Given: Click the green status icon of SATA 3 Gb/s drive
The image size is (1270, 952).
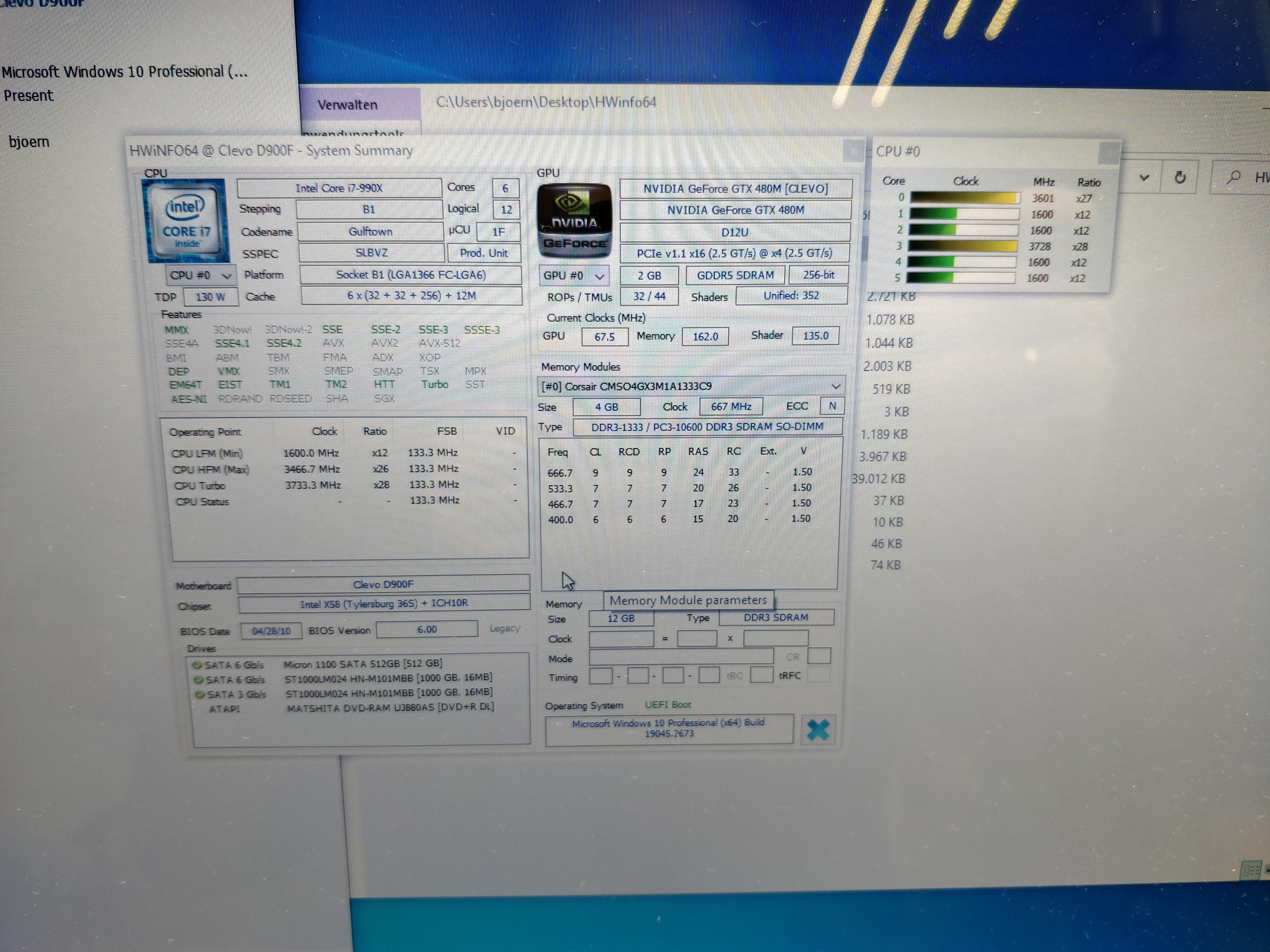Looking at the screenshot, I should point(200,695).
